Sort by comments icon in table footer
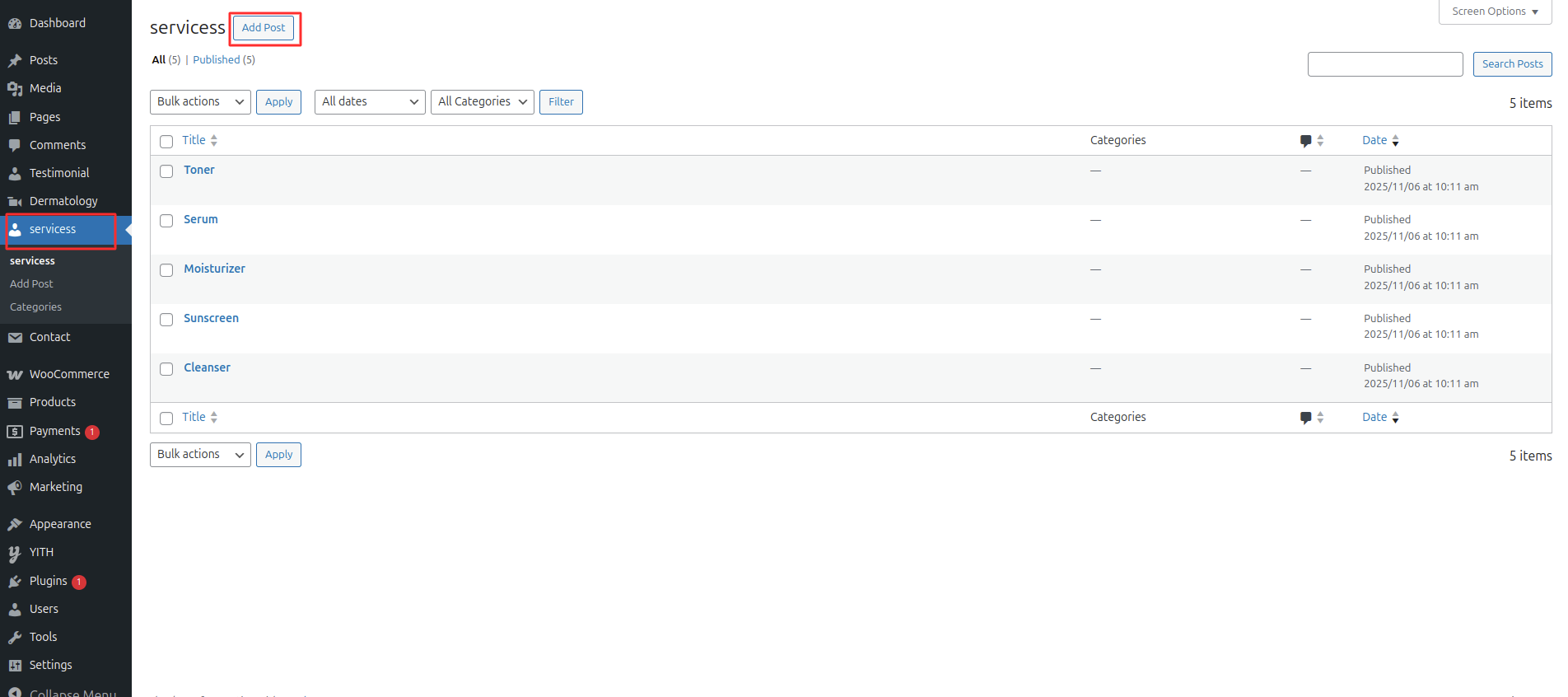The height and width of the screenshot is (697, 1568). (1312, 418)
